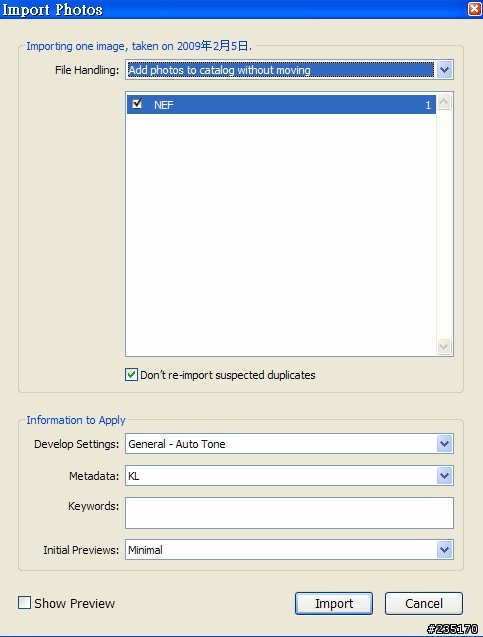Click the Import button

[x=334, y=603]
